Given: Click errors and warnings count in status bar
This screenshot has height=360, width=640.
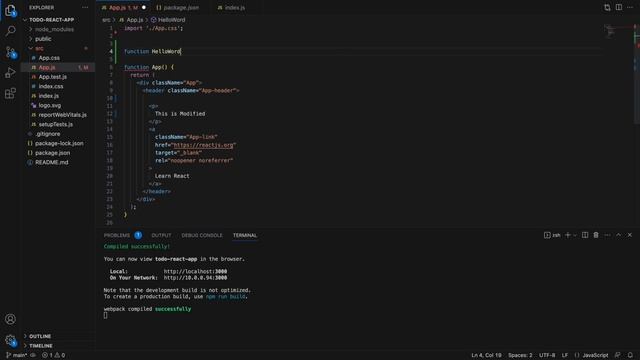Looking at the screenshot, I should click(x=53, y=355).
